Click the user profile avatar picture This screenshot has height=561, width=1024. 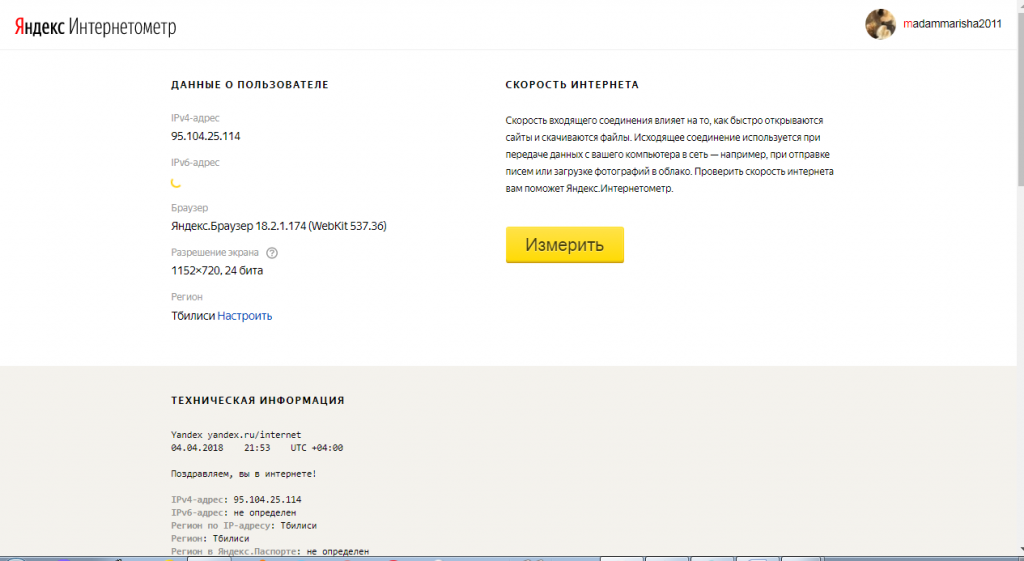880,24
